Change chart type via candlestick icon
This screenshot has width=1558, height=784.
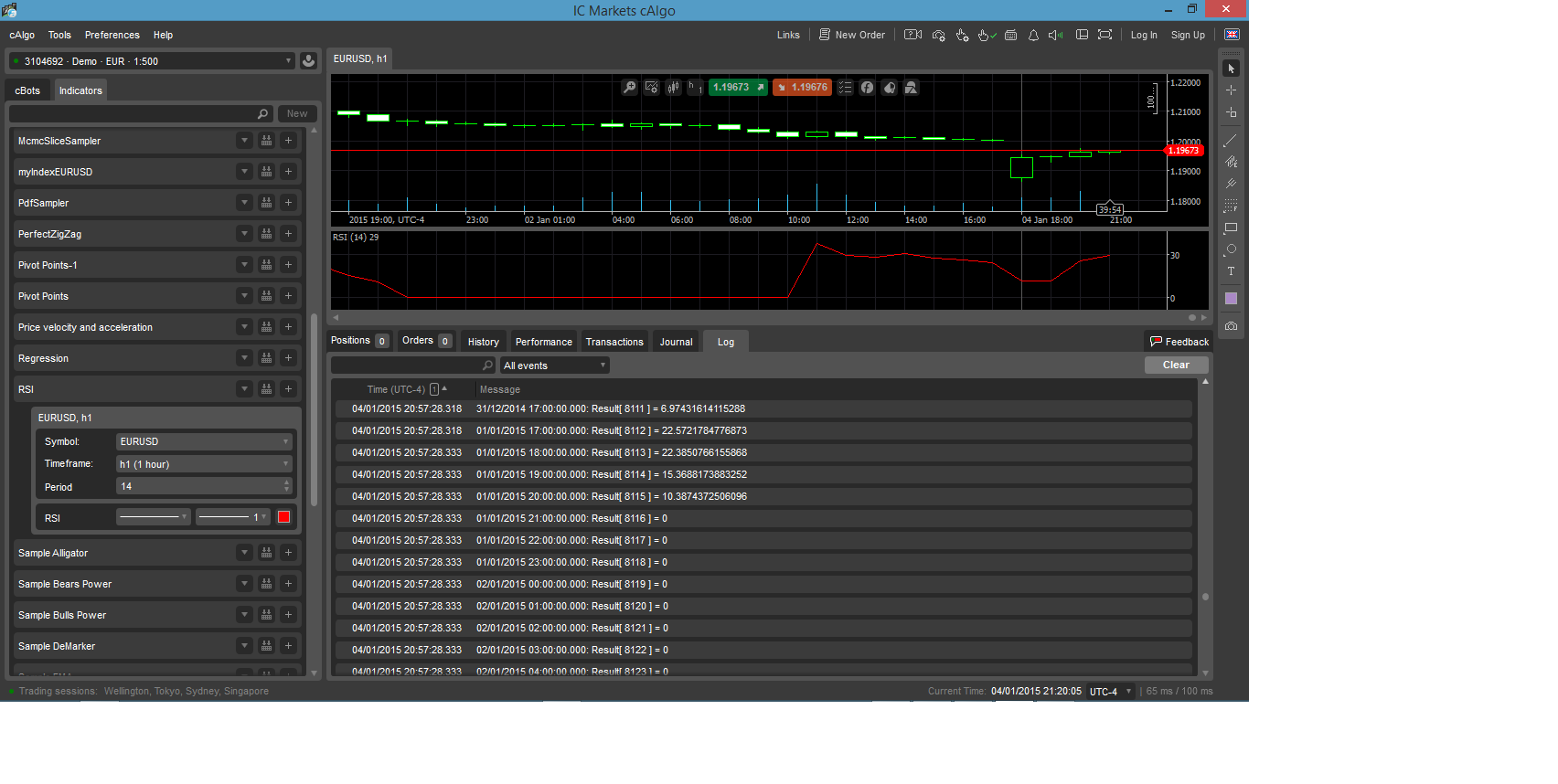click(x=674, y=88)
